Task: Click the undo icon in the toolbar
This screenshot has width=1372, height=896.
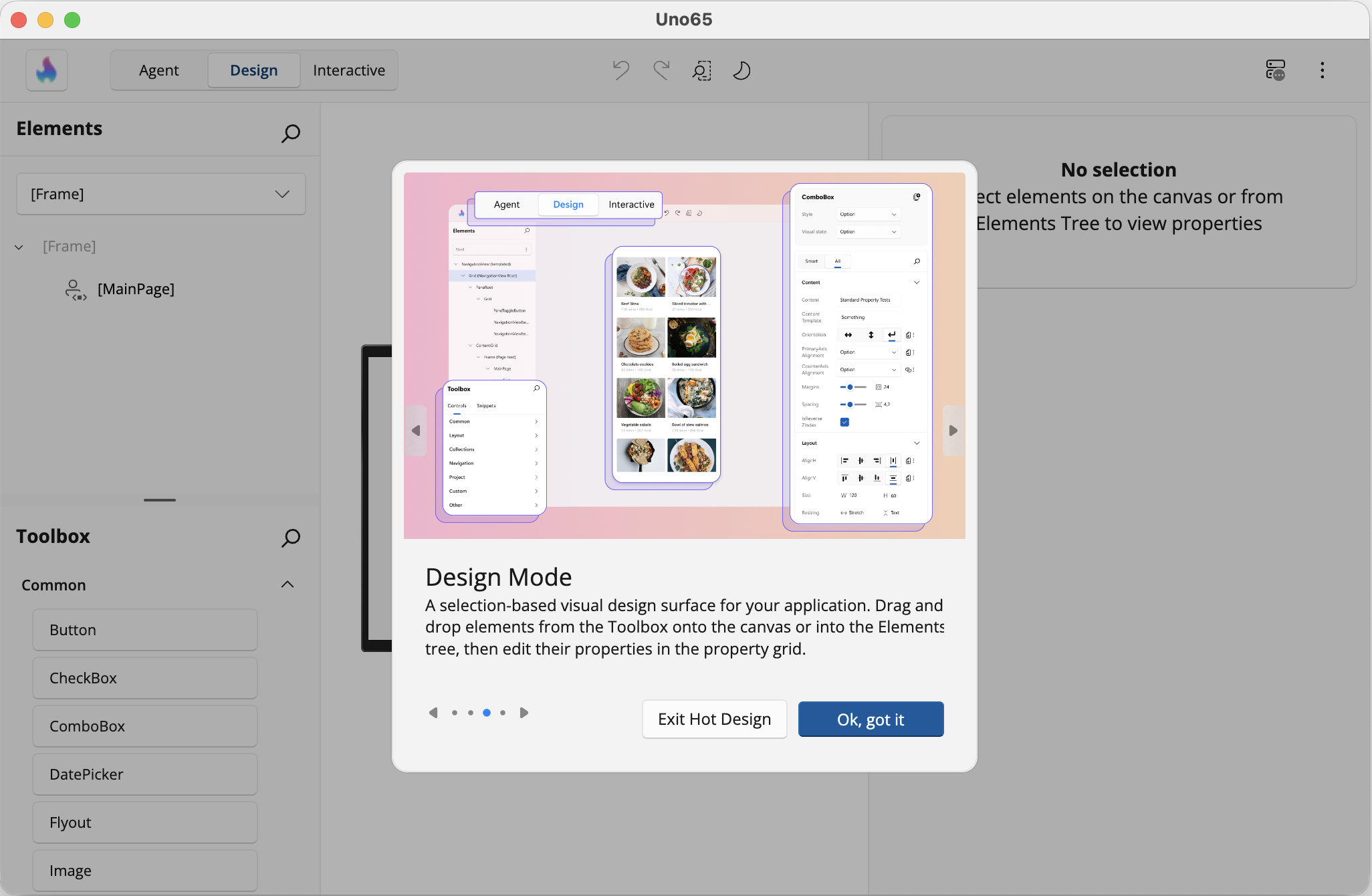Action: click(x=619, y=70)
